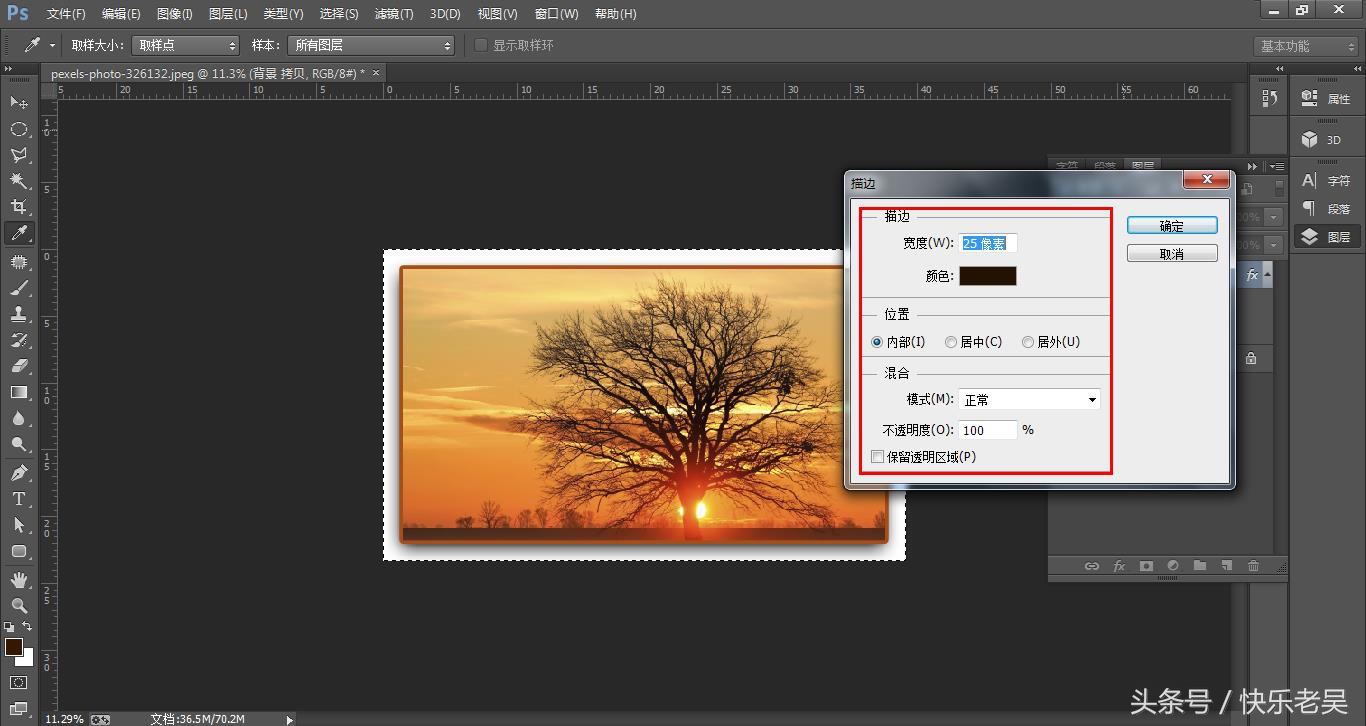Open the 滤镜(T) menu

click(x=393, y=14)
